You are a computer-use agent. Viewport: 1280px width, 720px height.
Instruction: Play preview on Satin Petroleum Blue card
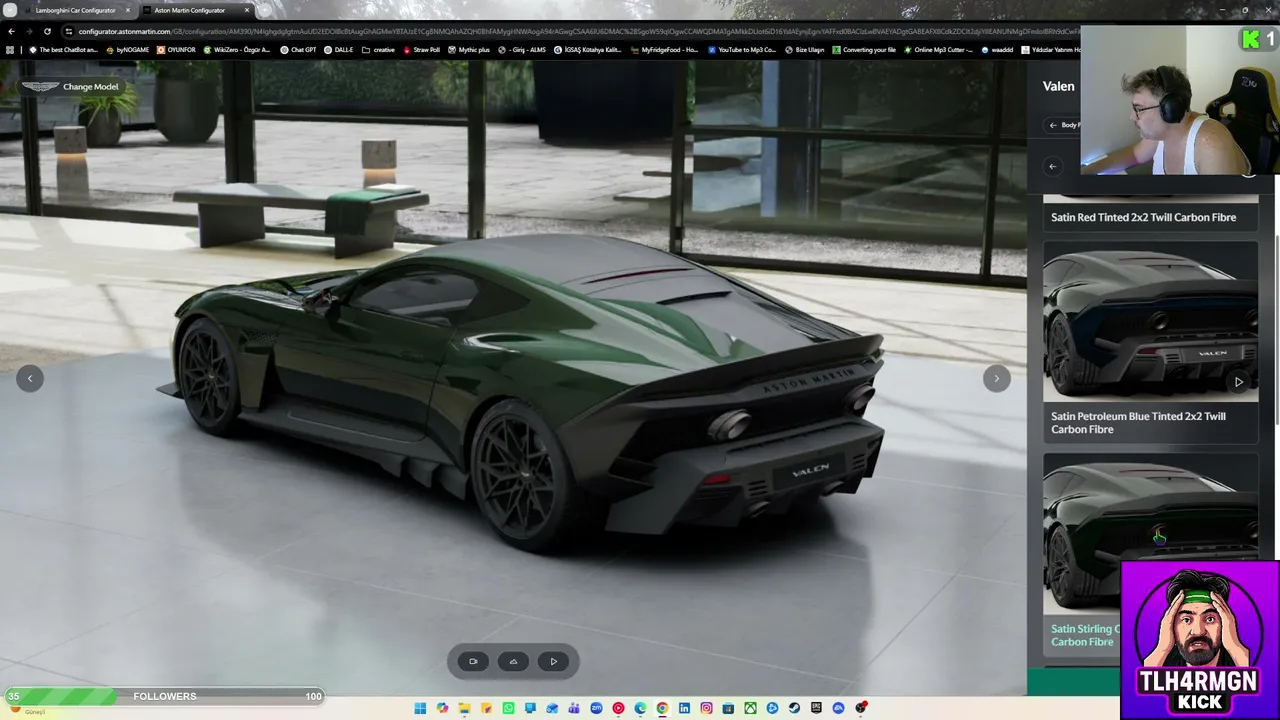point(1238,382)
